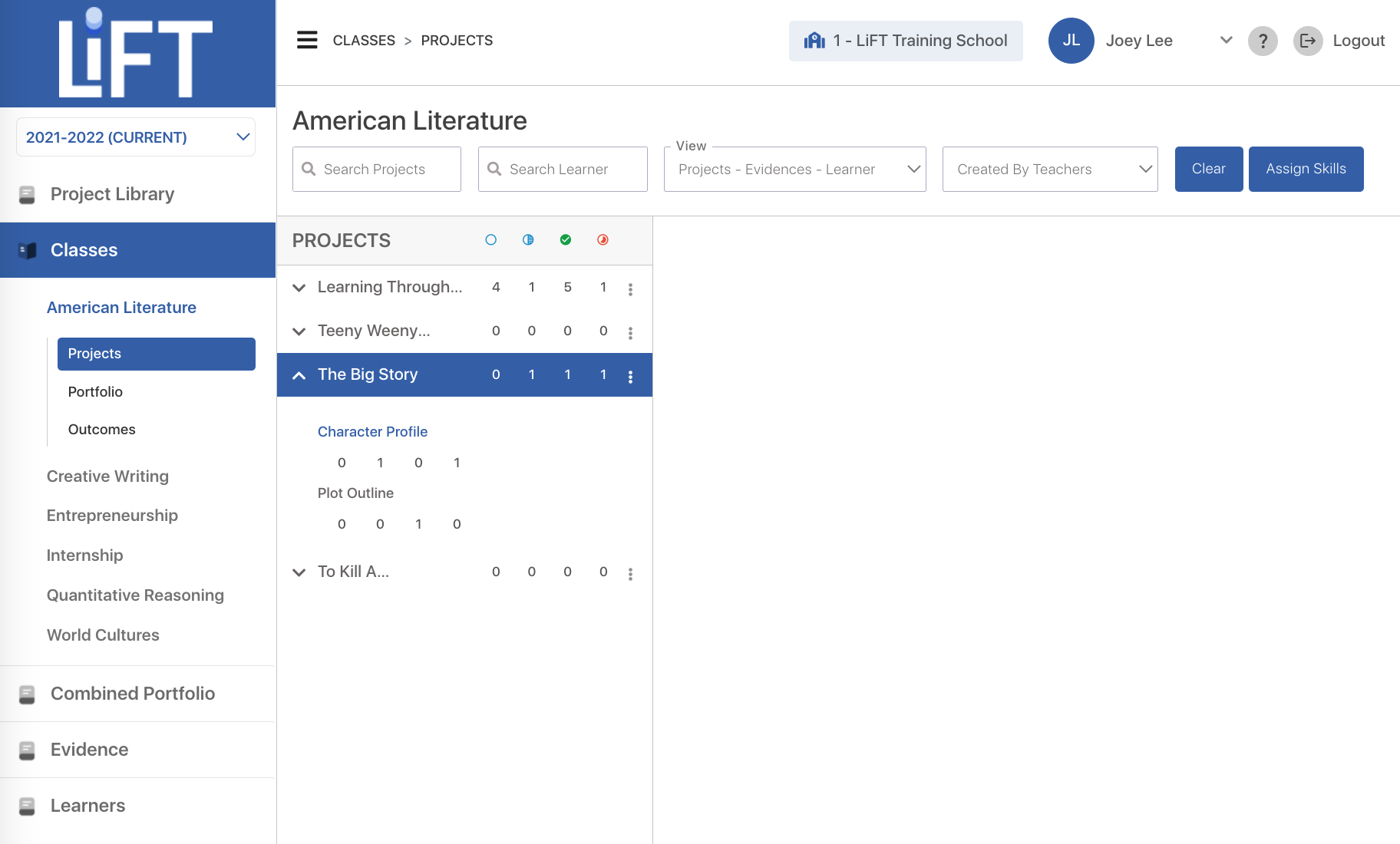Open the school year 2021-2022 dropdown
Viewport: 1400px width, 844px height.
[x=136, y=137]
